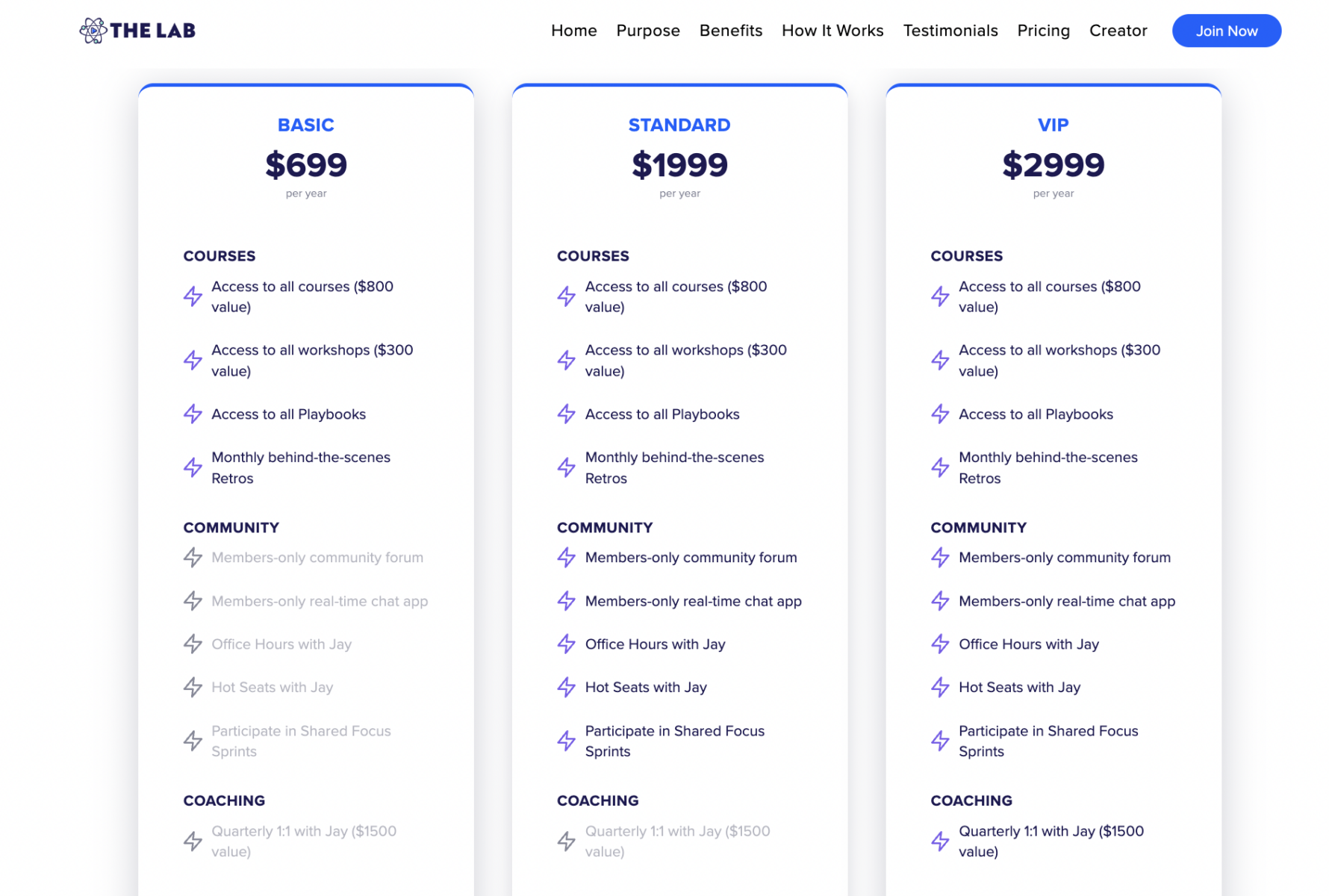Viewport: 1329px width, 896px height.
Task: Click the lightning icon beside Basic's monthly Retros
Action: coord(193,467)
